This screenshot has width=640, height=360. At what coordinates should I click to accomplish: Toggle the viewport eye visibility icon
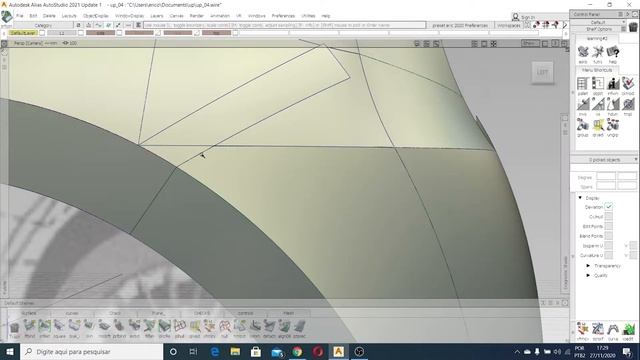pyautogui.click(x=65, y=43)
